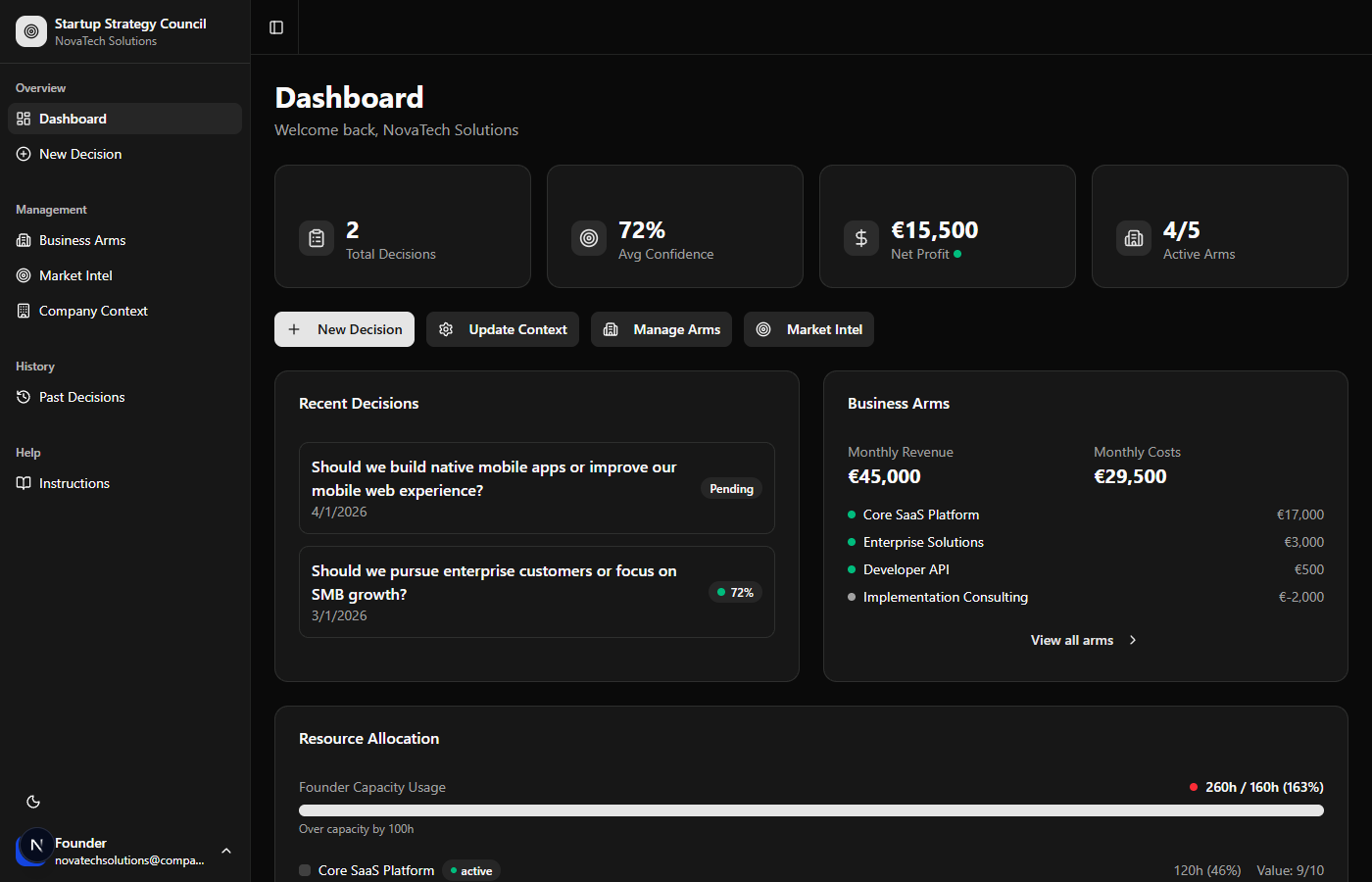Open Instructions via the book icon
Image resolution: width=1372 pixels, height=882 pixels.
coord(23,483)
